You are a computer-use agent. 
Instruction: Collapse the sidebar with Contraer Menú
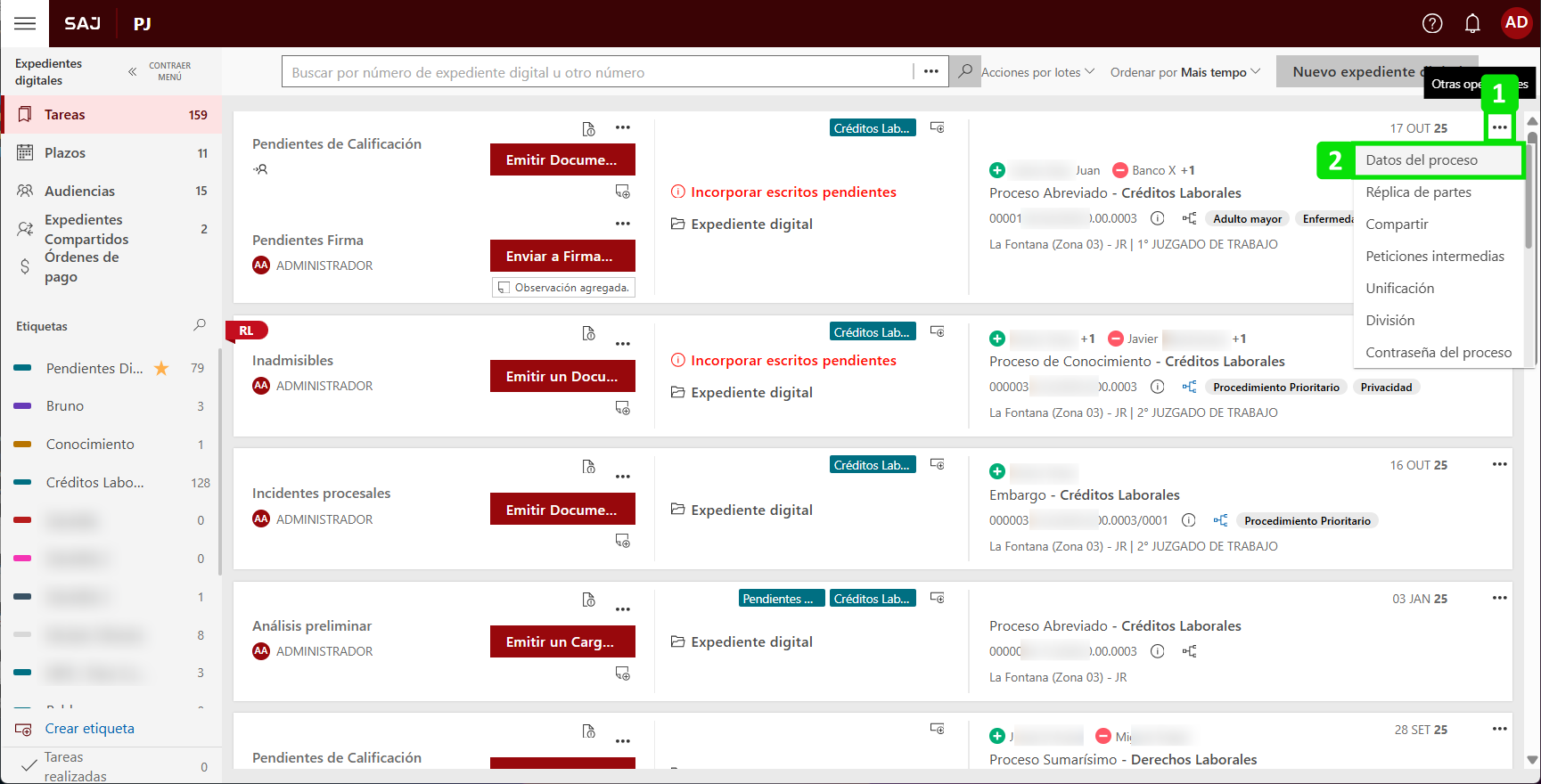click(160, 71)
